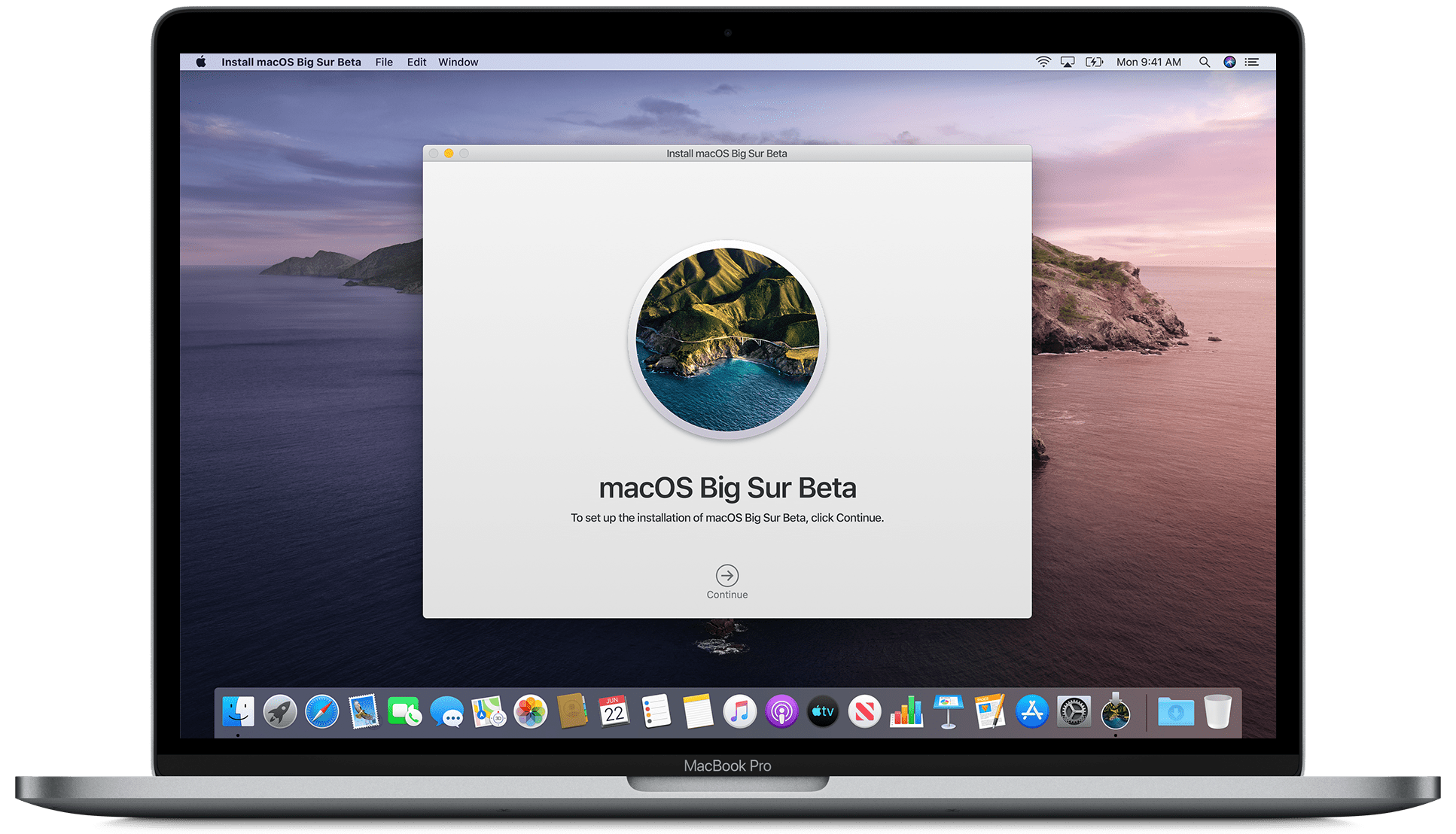Screen dimensions: 1456x834
Task: Open Messages speech bubble icon
Action: point(447,711)
